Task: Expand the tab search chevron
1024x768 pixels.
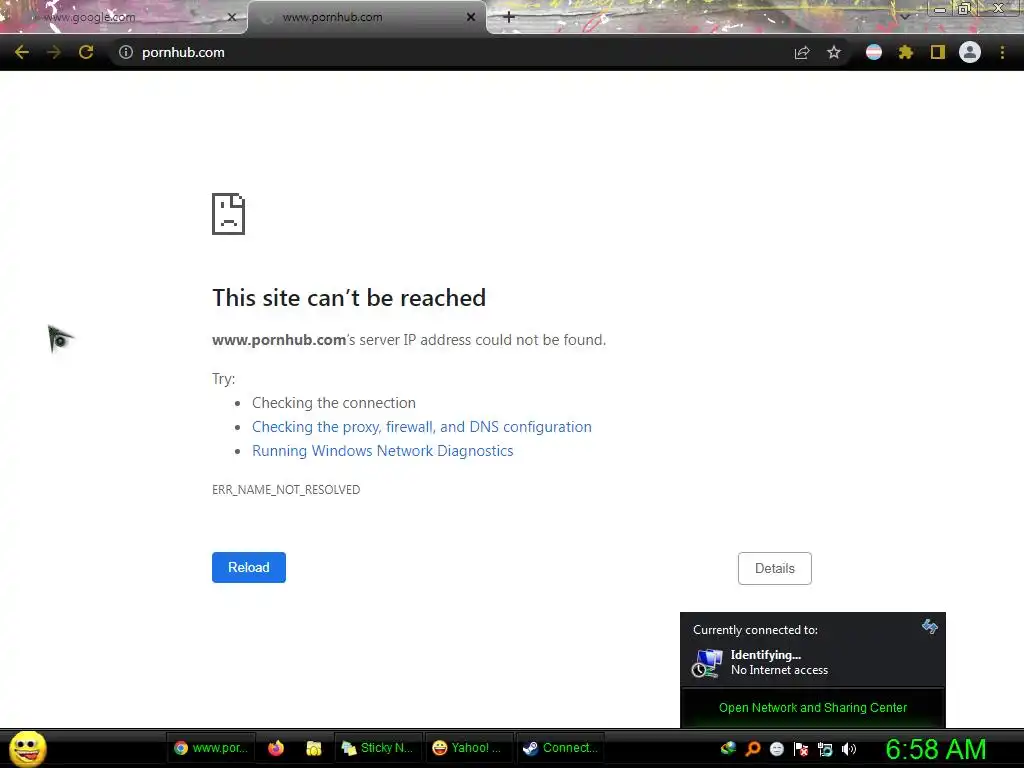Action: point(904,16)
